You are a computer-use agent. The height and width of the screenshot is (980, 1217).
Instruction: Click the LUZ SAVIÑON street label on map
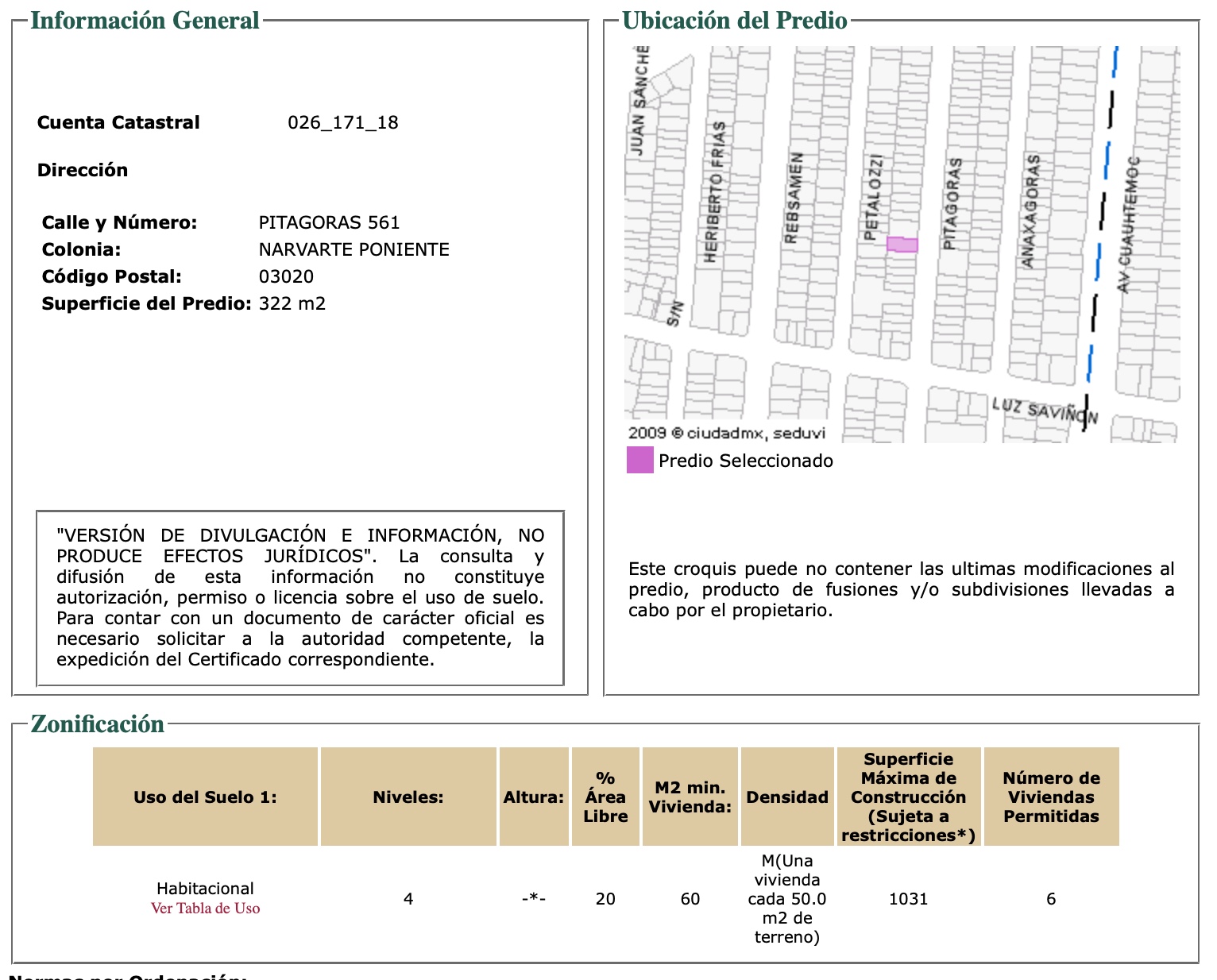pos(1044,411)
